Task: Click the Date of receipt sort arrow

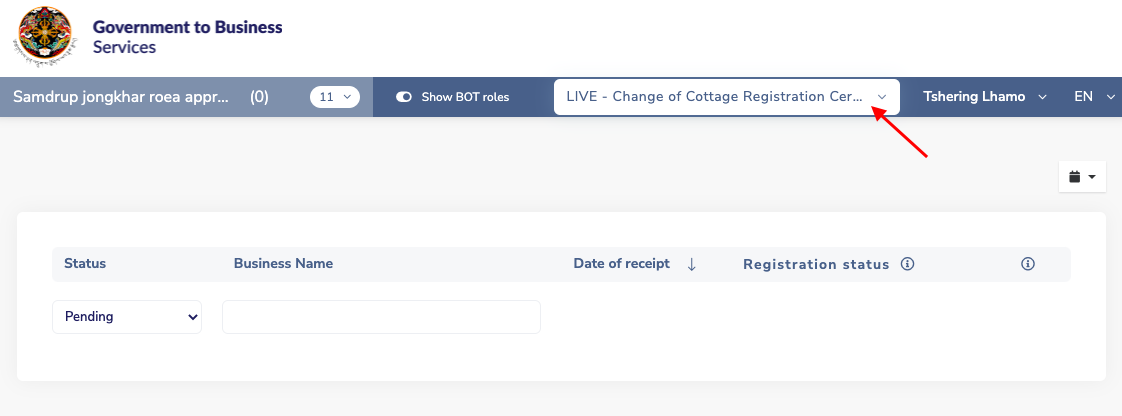Action: (x=691, y=264)
